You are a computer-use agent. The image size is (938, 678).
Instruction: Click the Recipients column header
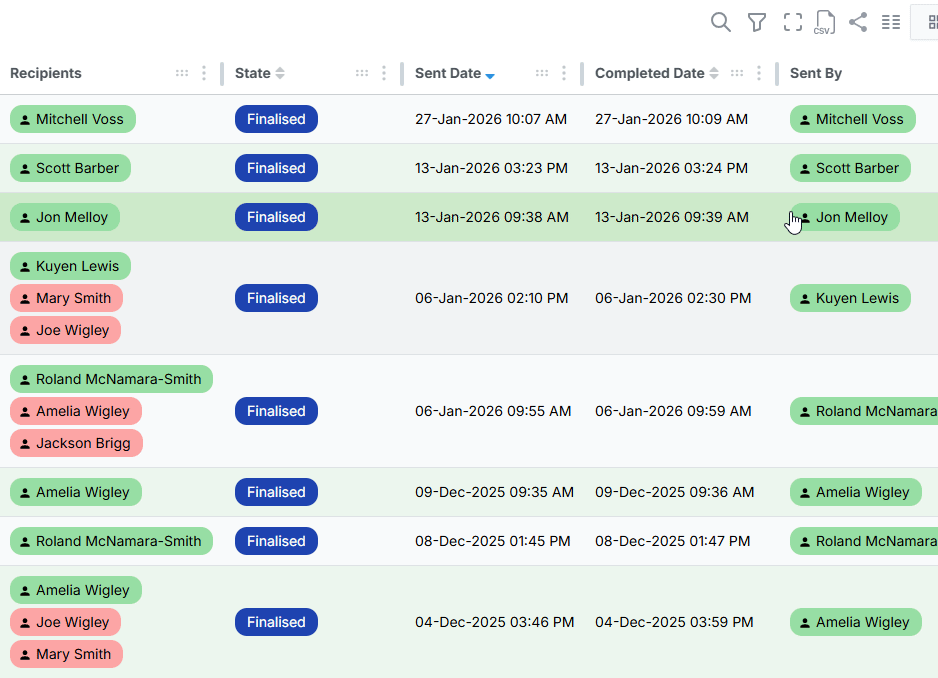point(46,73)
